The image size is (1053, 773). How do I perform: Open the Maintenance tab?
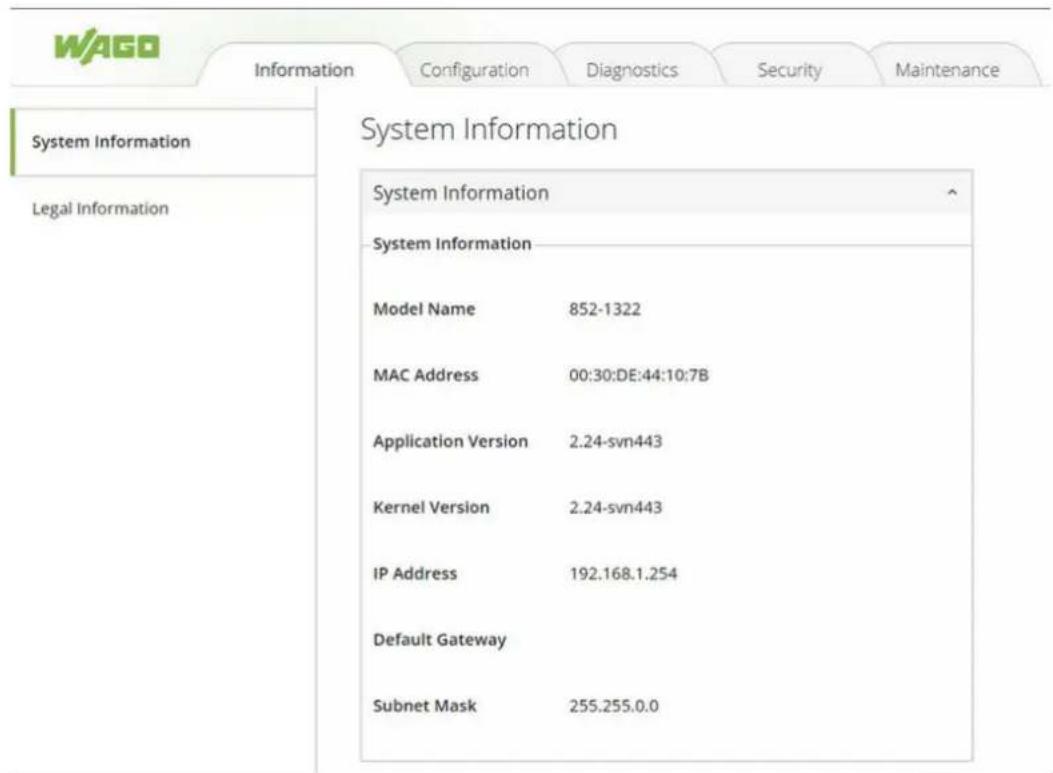point(947,70)
